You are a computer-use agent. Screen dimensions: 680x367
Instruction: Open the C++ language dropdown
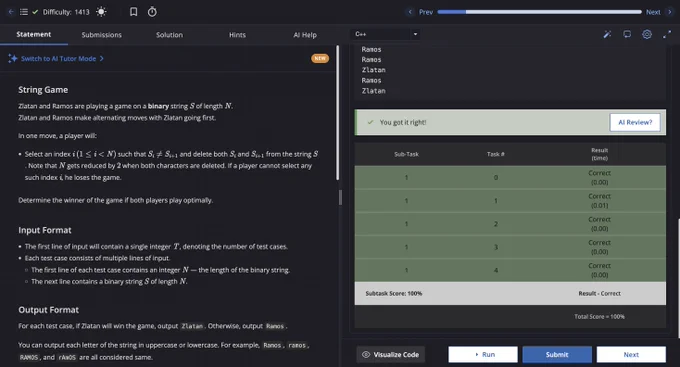[385, 34]
